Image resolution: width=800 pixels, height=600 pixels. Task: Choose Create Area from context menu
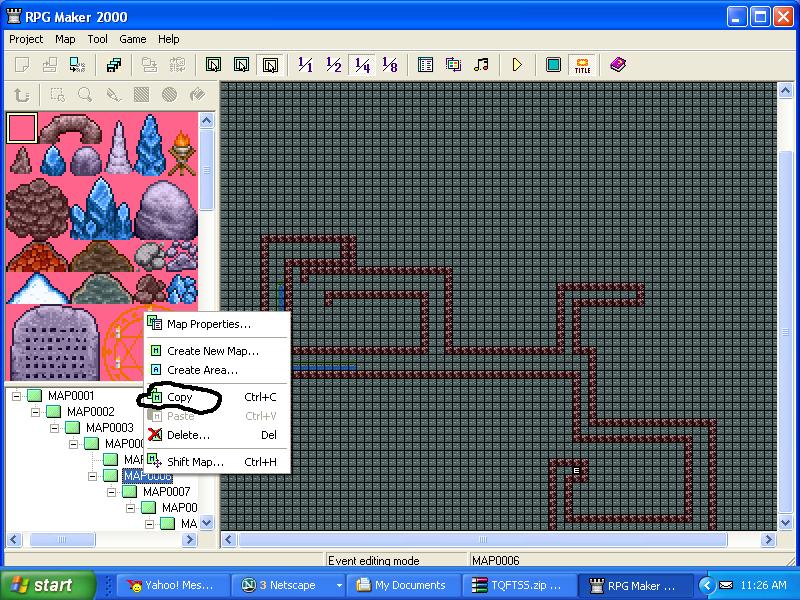point(217,370)
